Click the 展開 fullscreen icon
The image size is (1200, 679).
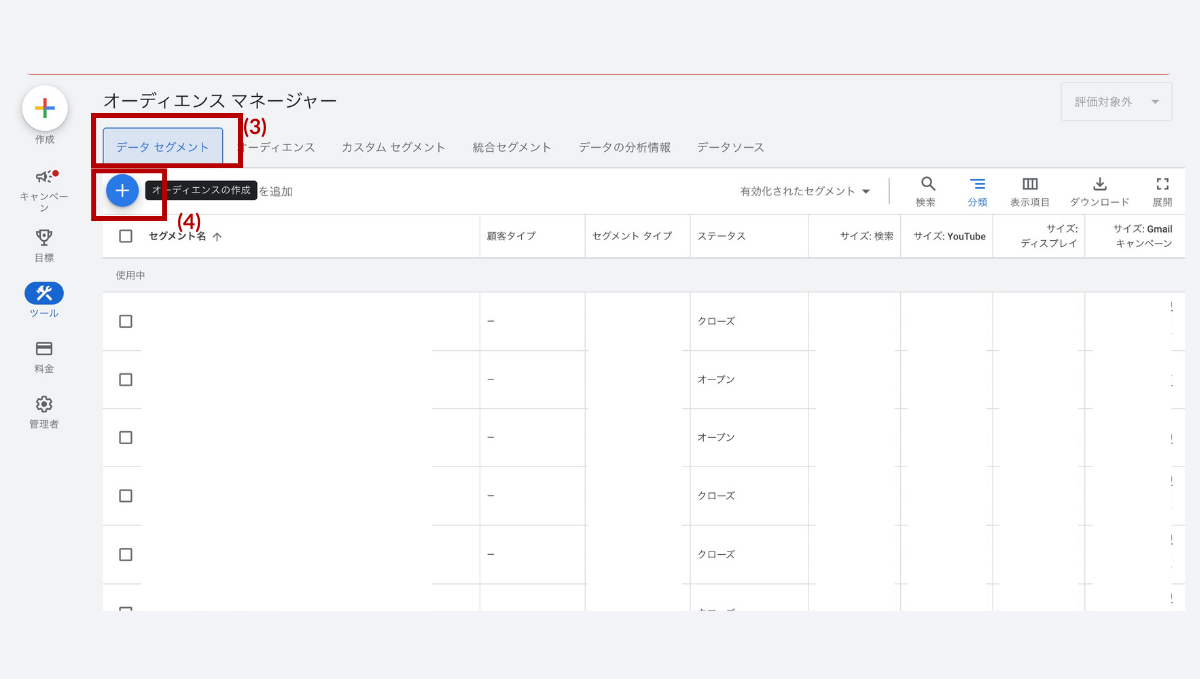point(1162,184)
